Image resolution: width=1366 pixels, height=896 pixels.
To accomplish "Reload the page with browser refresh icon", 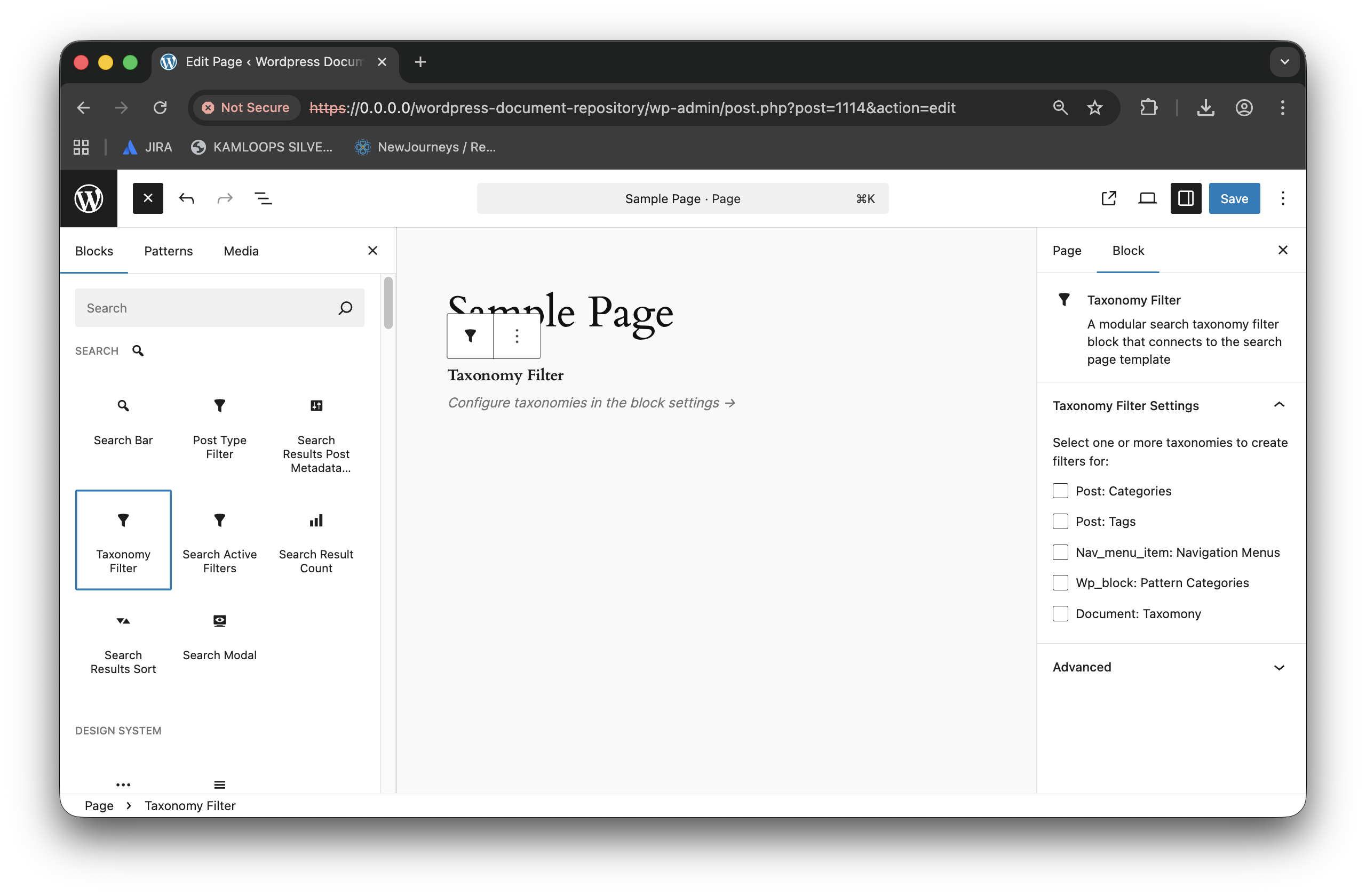I will [x=160, y=108].
